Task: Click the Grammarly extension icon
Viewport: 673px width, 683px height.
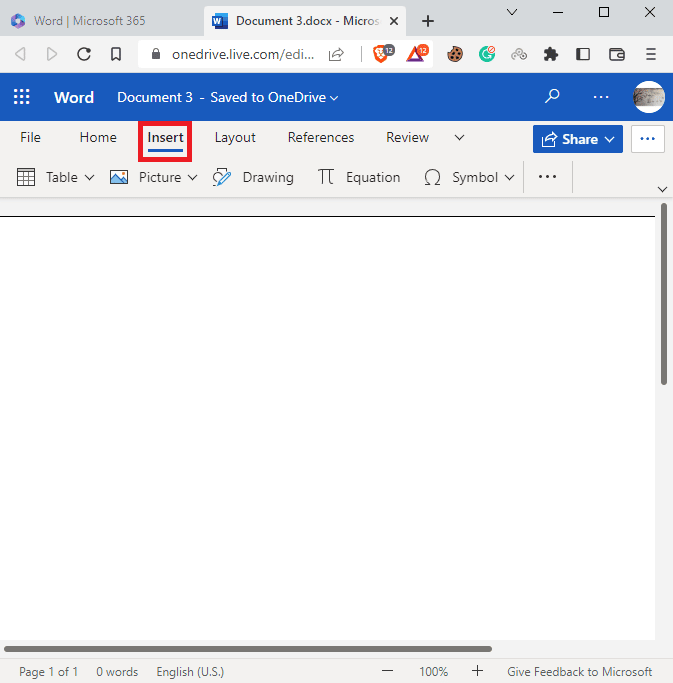Action: click(x=487, y=54)
